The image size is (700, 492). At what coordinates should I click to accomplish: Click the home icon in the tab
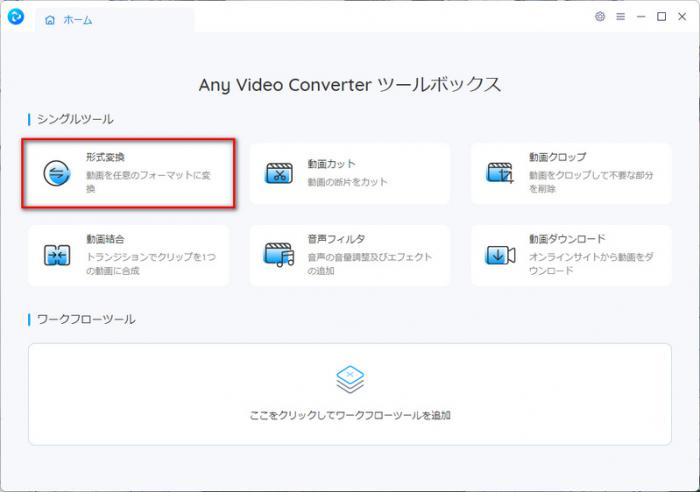coord(50,20)
